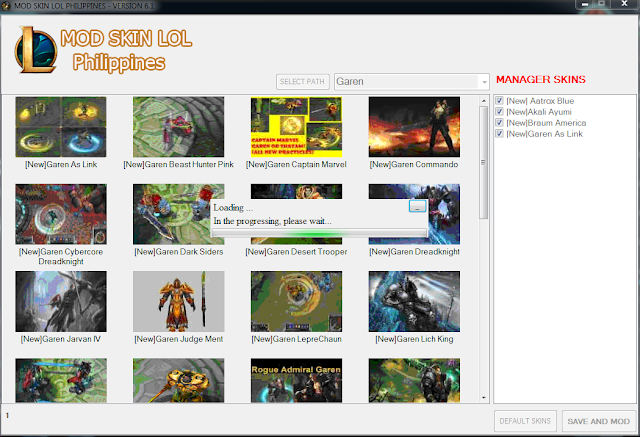Click the [New]Garen Commando label text
Viewport: 640px width, 437px height.
[414, 164]
